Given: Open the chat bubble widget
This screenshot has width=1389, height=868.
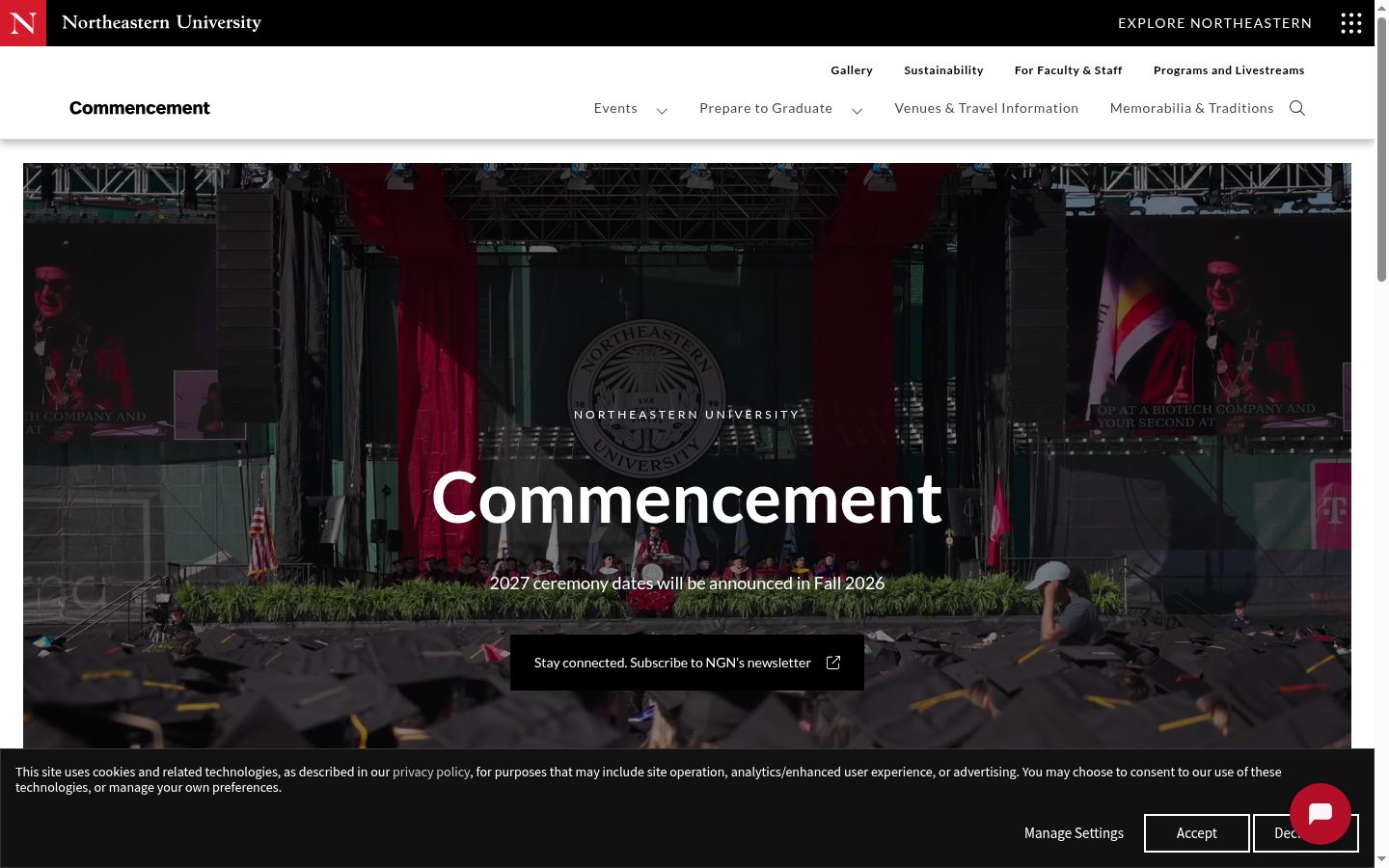Looking at the screenshot, I should 1321,814.
